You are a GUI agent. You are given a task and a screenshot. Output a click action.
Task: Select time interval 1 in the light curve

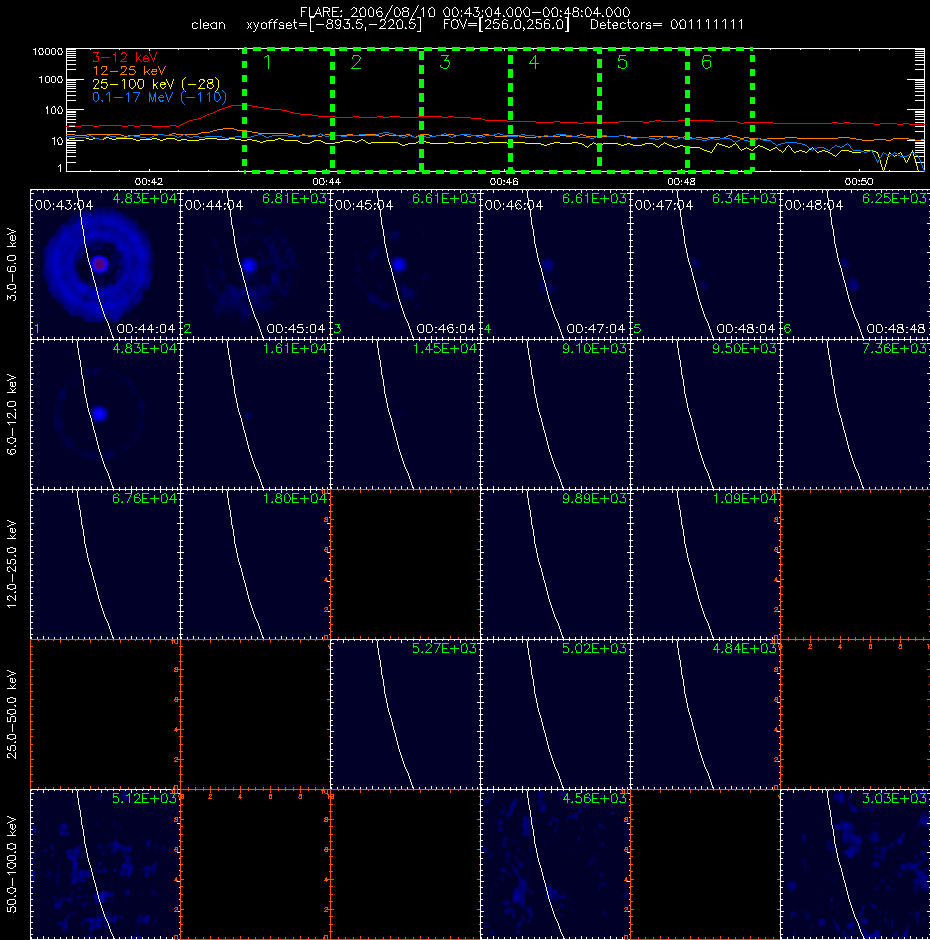(288, 110)
